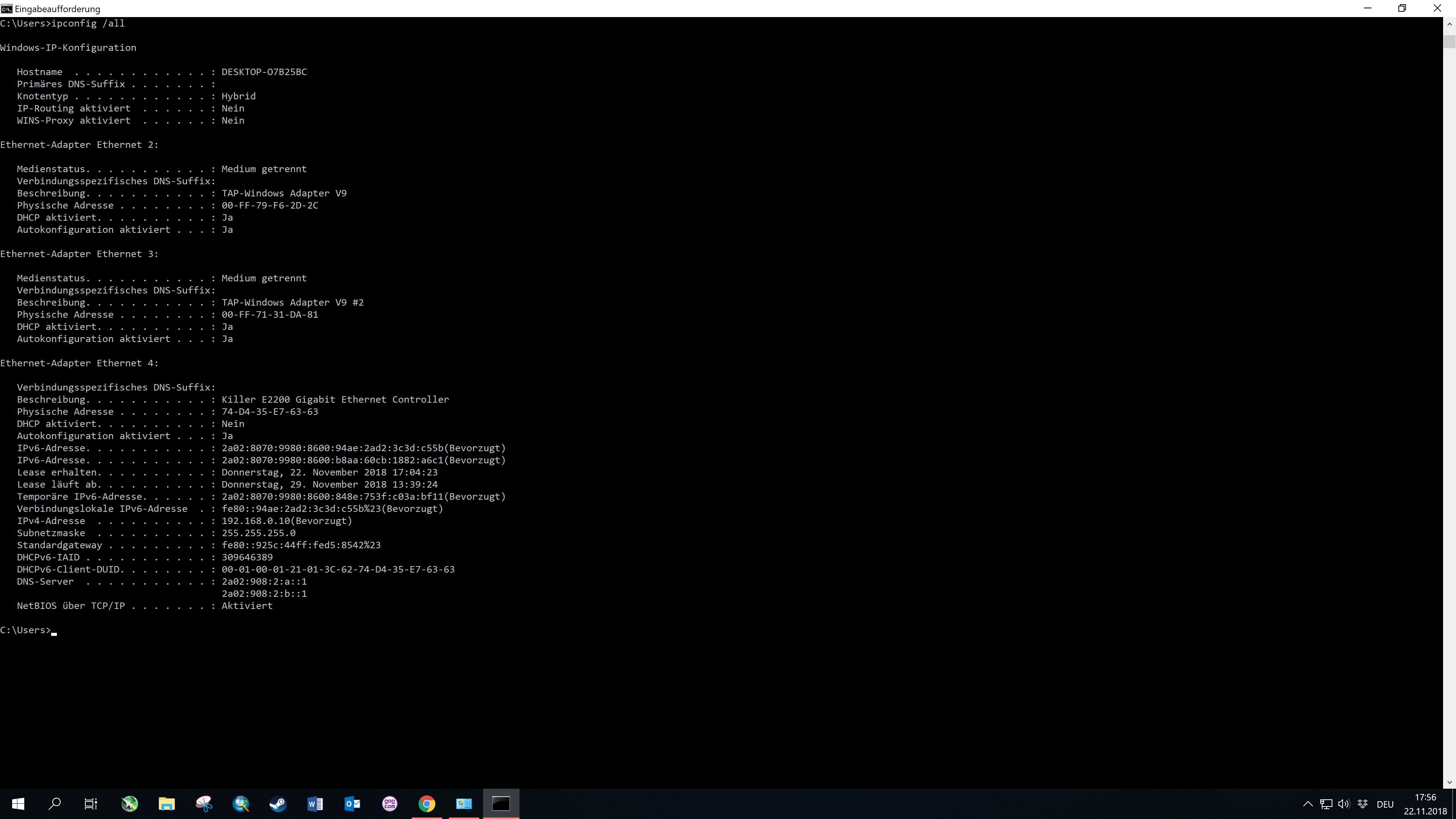Open the network status tray icon
Screen dimensions: 1456x819
[1326, 804]
